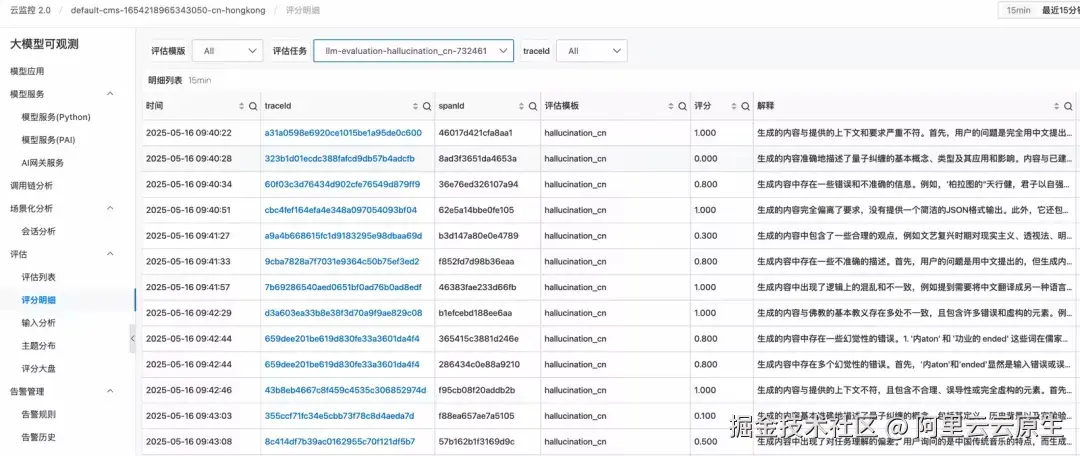Viewport: 1080px width, 456px height.
Task: Open 评分大盘 in the sidebar
Action: pyautogui.click(x=39, y=369)
